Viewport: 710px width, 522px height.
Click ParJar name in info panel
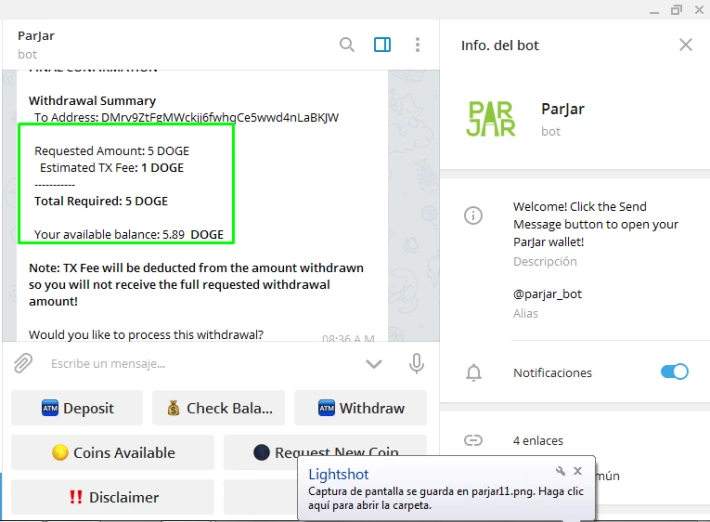[562, 109]
